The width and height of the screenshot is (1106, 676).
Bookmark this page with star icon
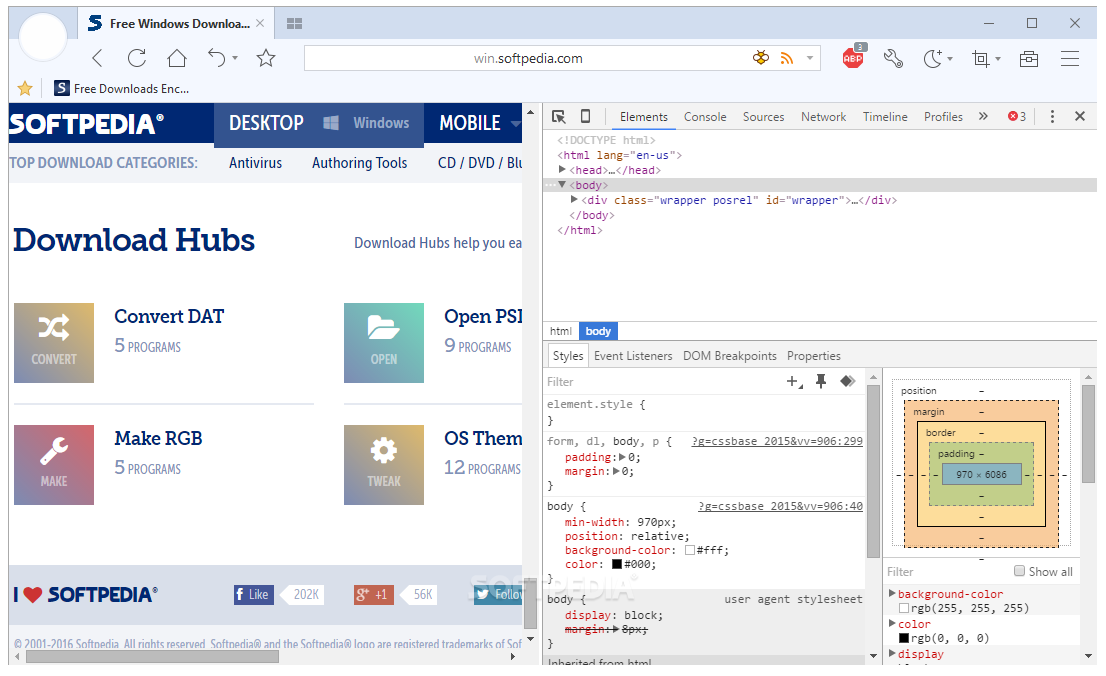(x=266, y=58)
